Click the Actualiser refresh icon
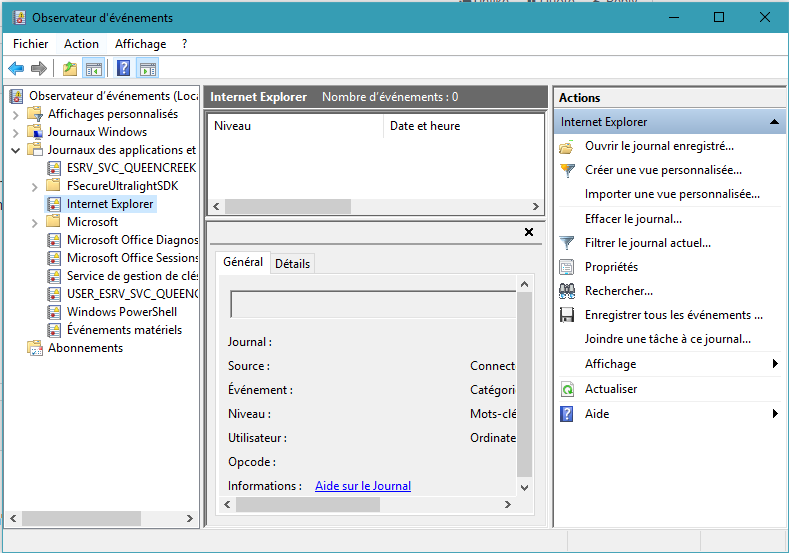 coord(567,389)
